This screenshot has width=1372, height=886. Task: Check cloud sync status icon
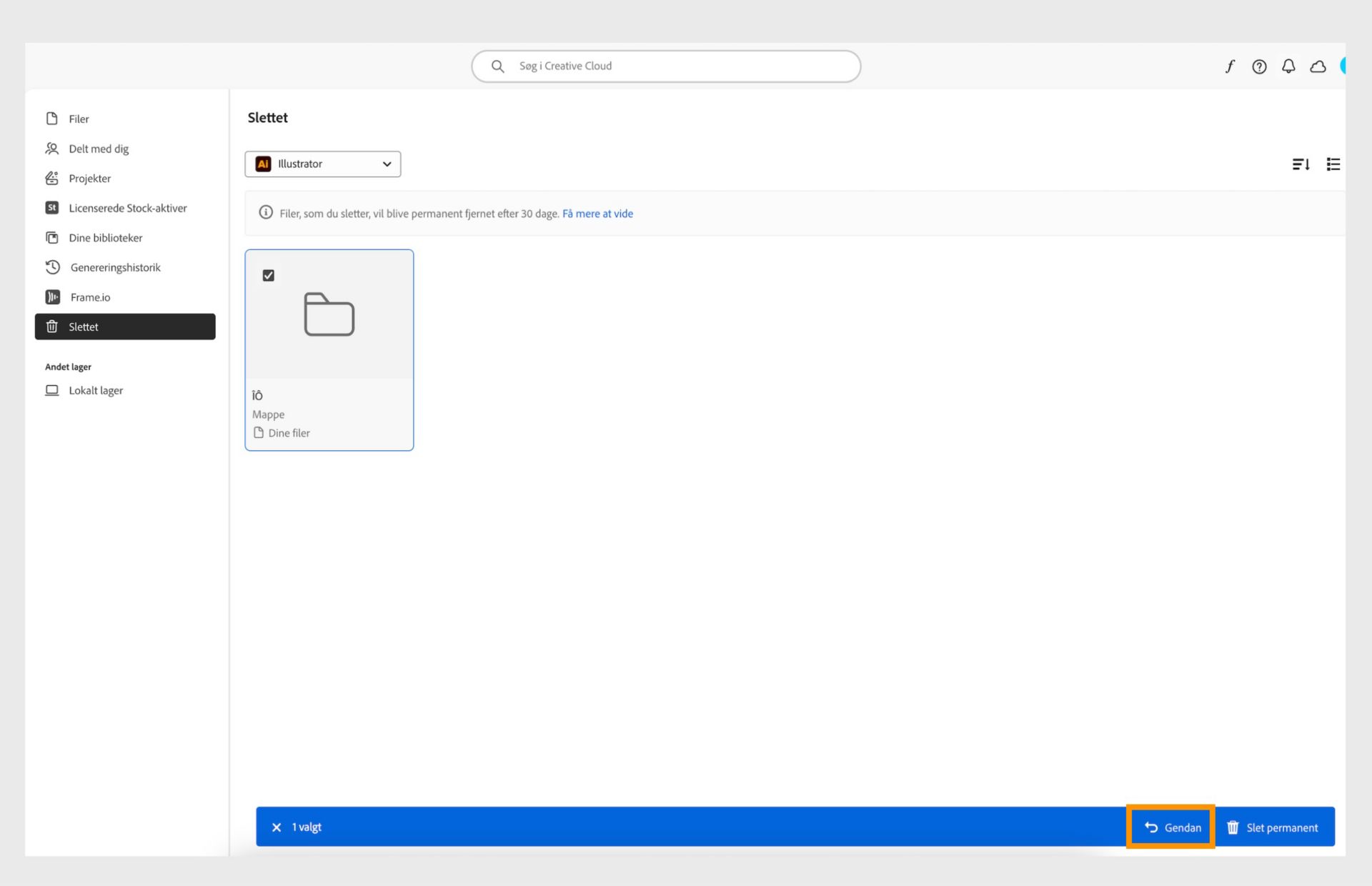[1318, 66]
